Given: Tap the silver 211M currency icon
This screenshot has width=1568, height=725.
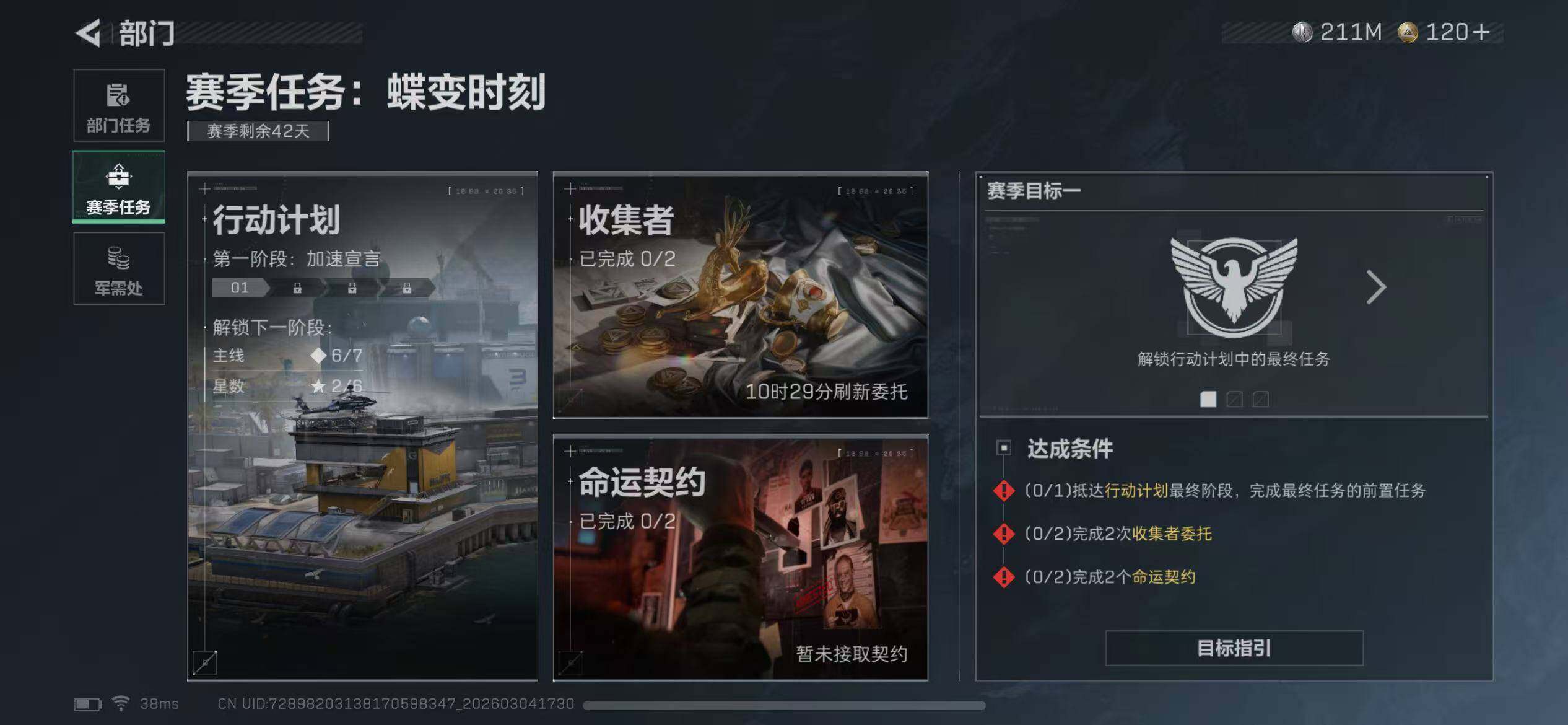Looking at the screenshot, I should (x=1302, y=32).
